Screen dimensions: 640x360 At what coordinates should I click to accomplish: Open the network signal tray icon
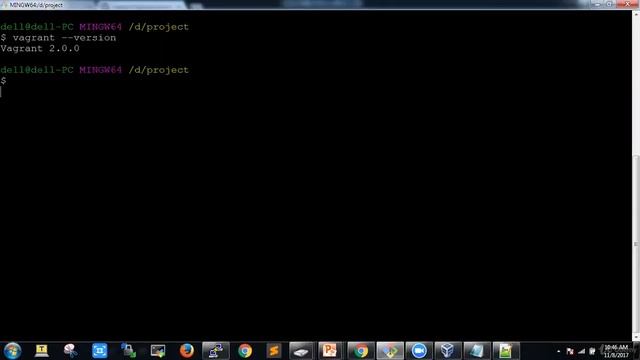(x=581, y=351)
